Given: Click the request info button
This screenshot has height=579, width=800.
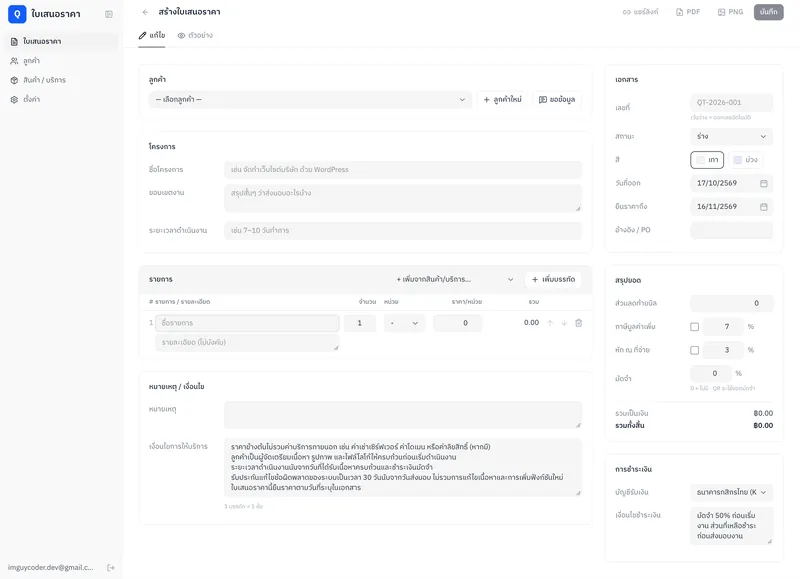Looking at the screenshot, I should click(557, 99).
